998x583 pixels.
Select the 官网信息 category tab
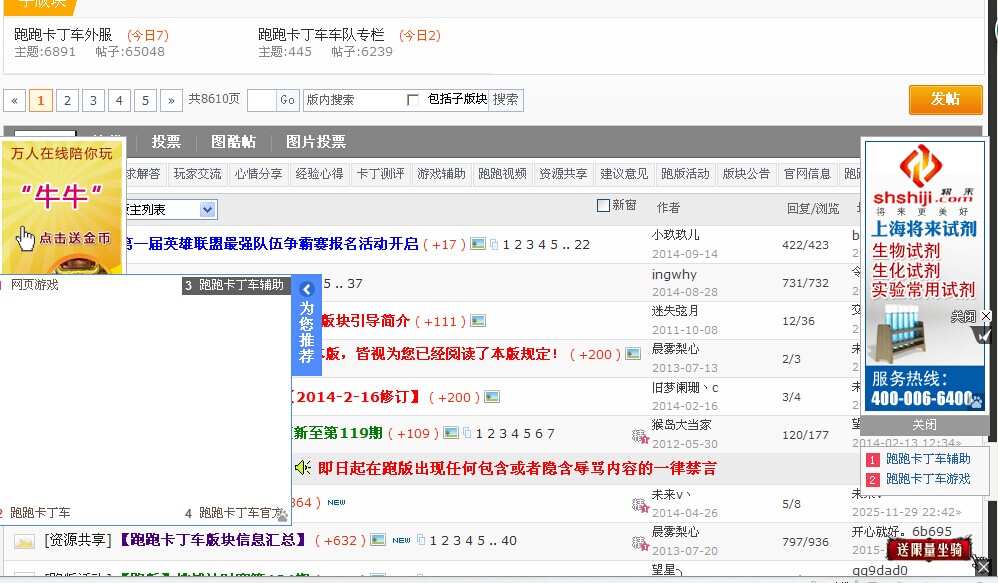808,174
